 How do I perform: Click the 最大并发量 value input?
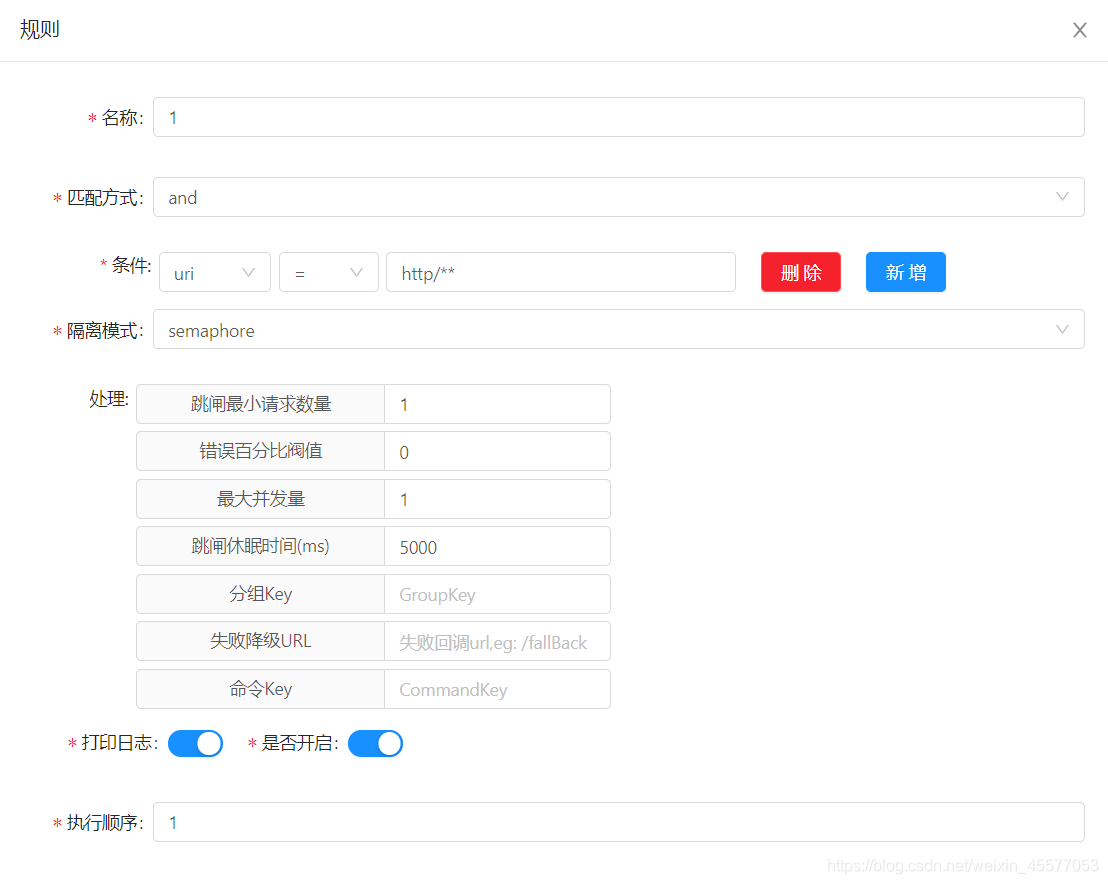(x=497, y=499)
